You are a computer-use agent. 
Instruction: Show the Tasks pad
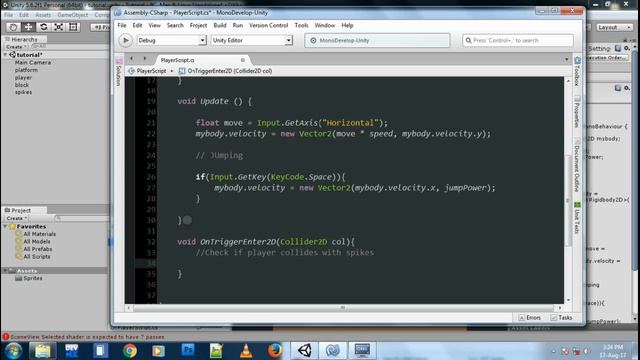(562, 318)
